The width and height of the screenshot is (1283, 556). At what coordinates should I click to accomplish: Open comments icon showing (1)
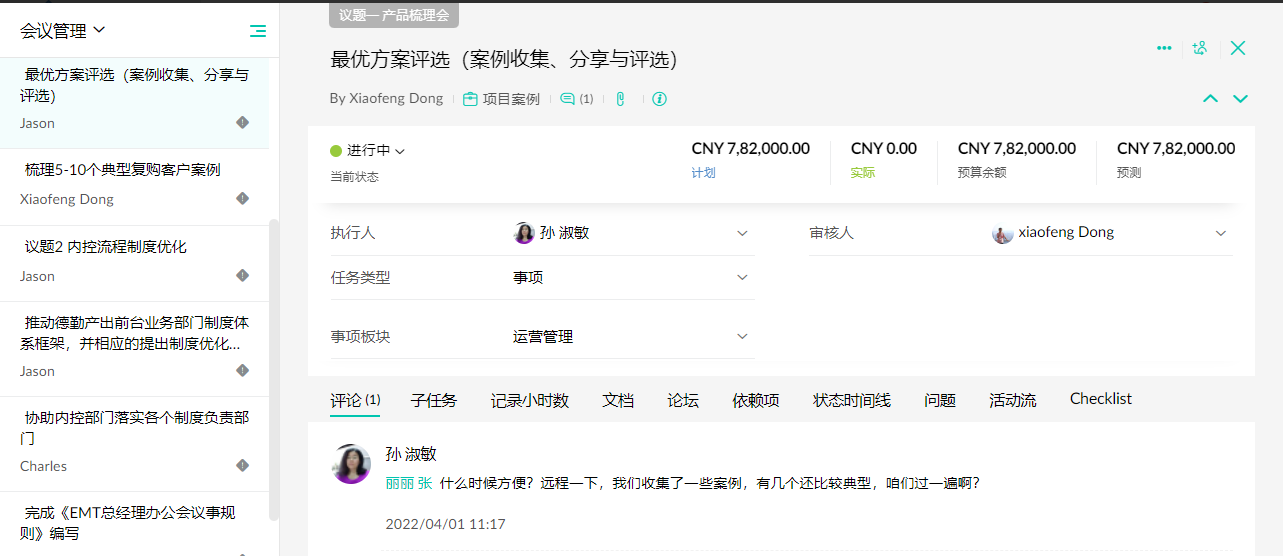click(576, 99)
